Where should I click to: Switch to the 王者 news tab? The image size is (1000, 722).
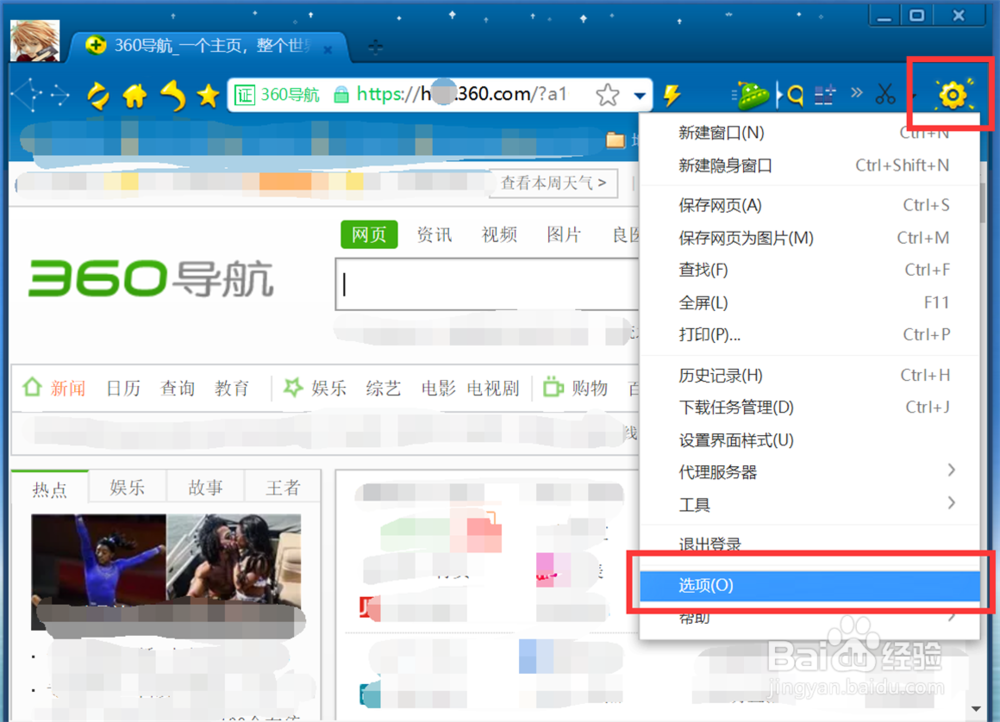(x=283, y=488)
